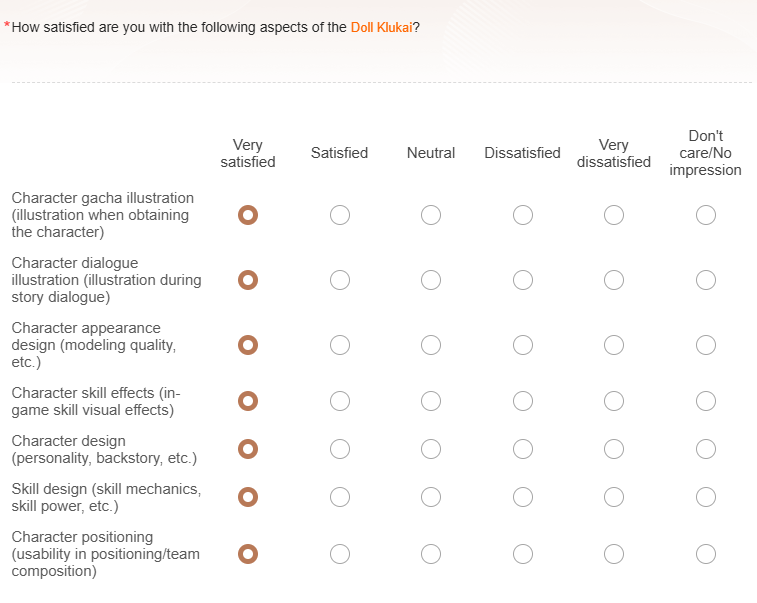Click the Doll Klukai orange text
The width and height of the screenshot is (757, 603).
tap(381, 28)
